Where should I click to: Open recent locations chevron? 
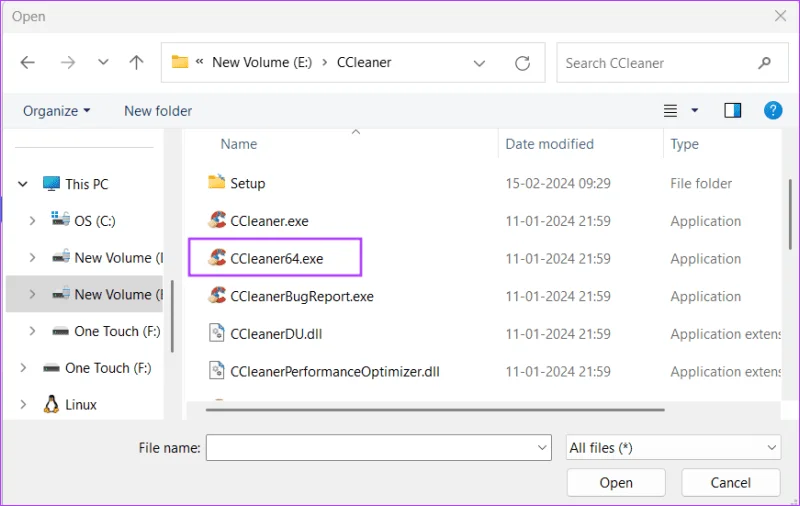click(x=103, y=62)
